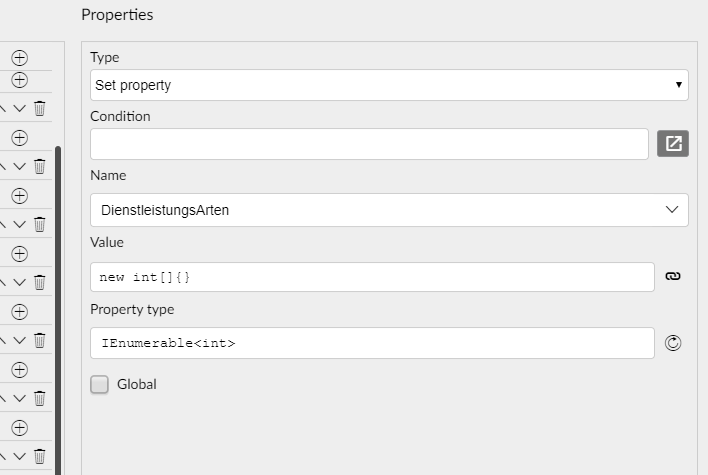Click the Condition input field
Viewport: 708px width, 475px height.
(369, 144)
